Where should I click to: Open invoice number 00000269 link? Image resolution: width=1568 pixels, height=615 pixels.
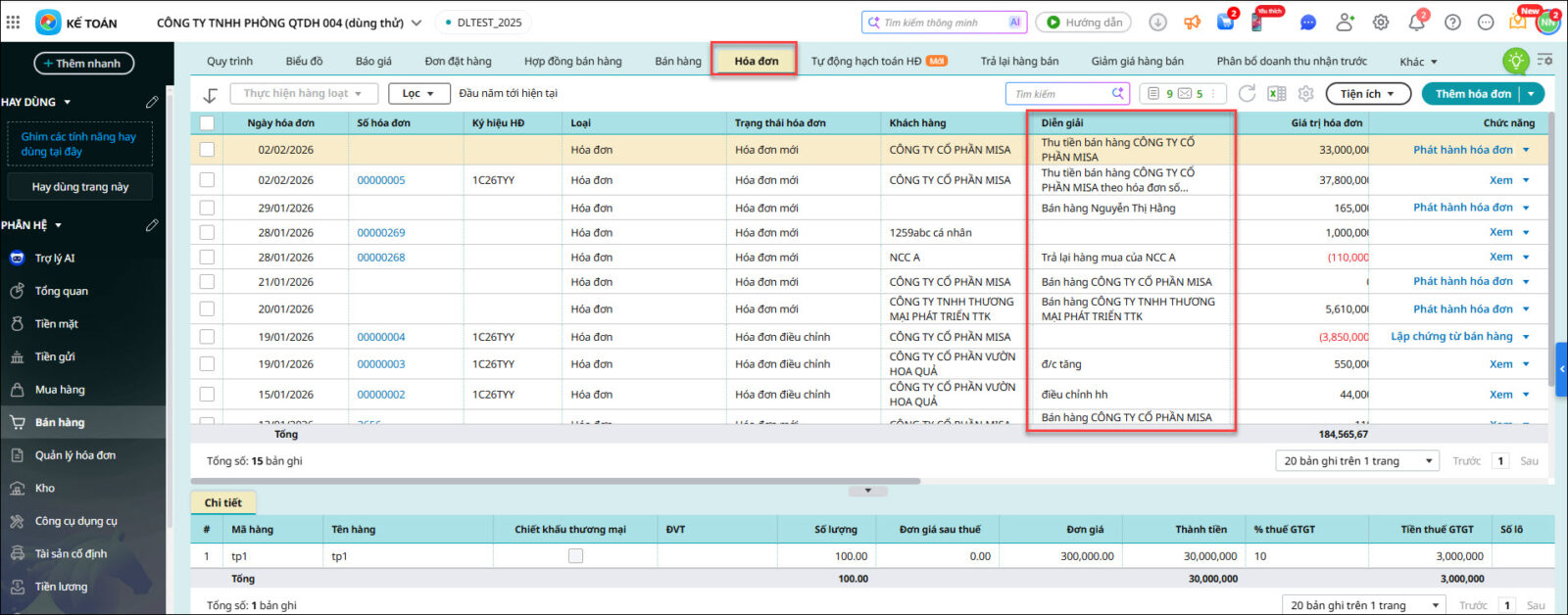point(381,233)
